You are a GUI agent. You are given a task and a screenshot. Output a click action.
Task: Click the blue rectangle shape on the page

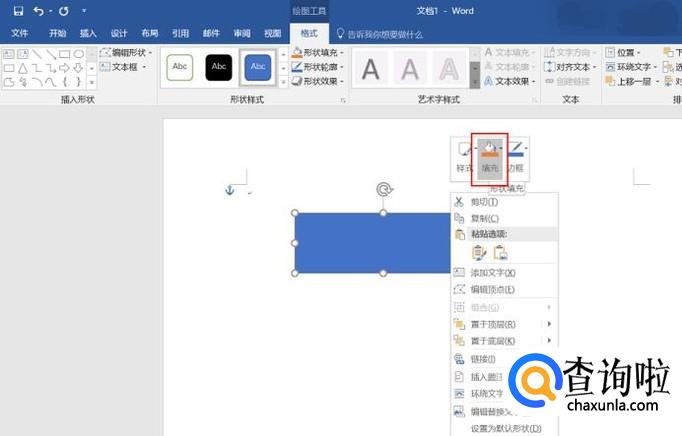[x=372, y=243]
